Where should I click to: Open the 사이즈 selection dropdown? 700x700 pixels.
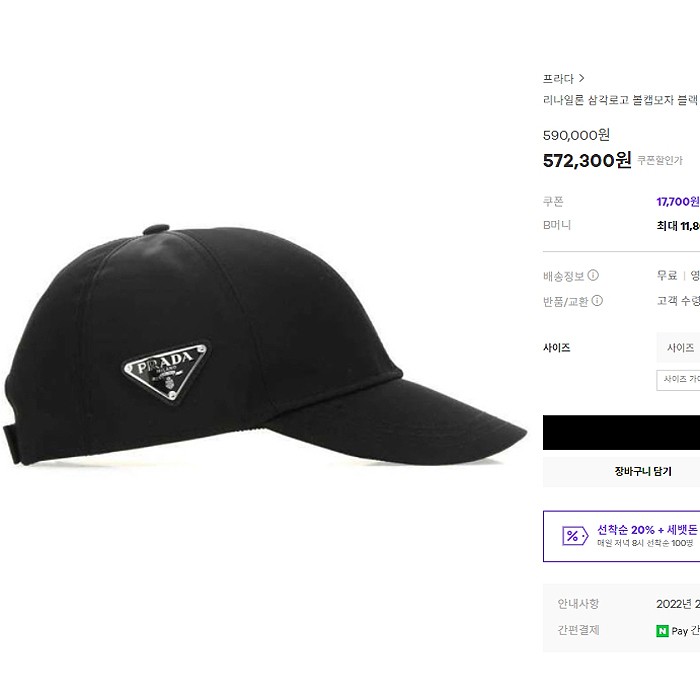pos(678,347)
